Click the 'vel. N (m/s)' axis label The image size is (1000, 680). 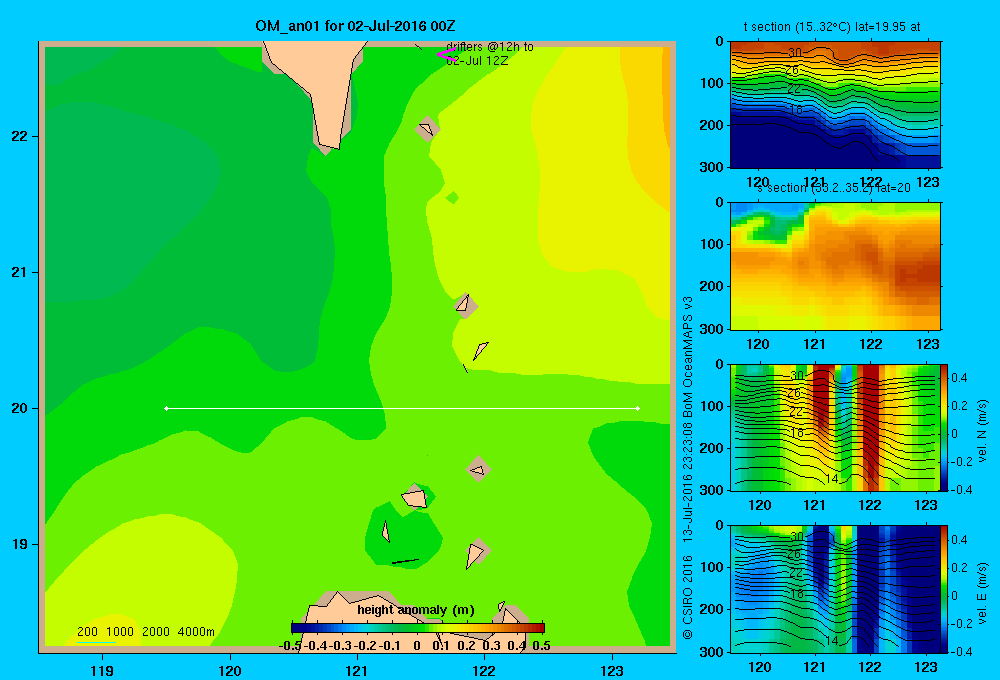click(x=983, y=431)
